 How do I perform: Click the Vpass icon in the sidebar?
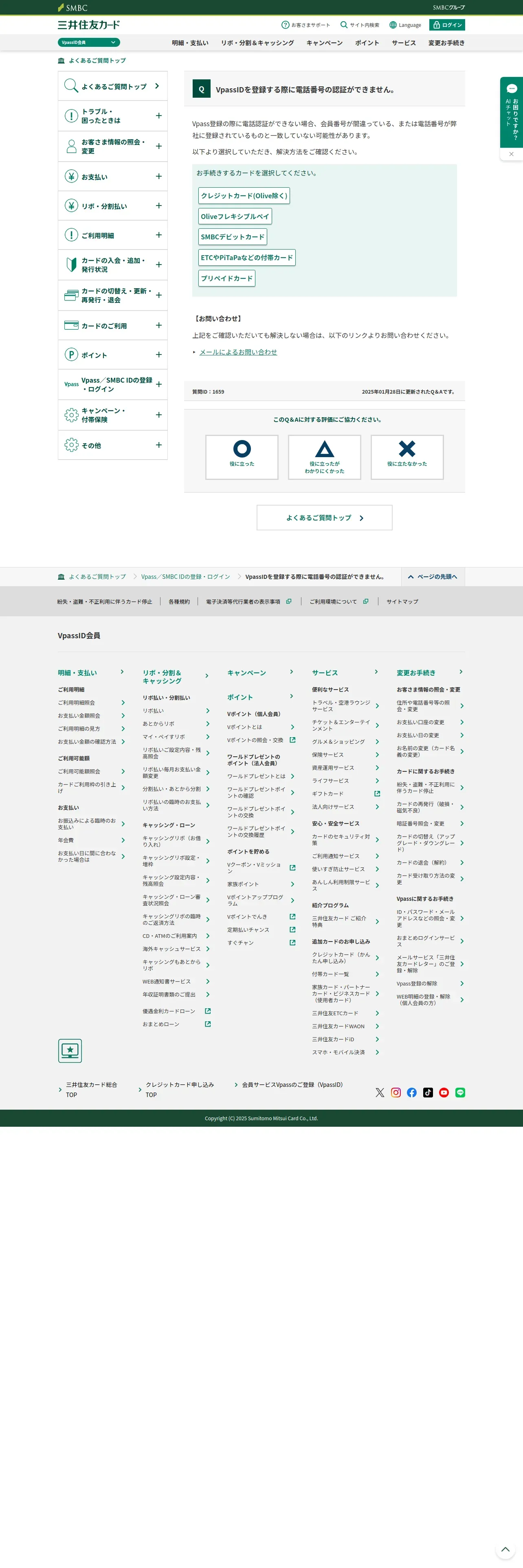pyautogui.click(x=71, y=384)
